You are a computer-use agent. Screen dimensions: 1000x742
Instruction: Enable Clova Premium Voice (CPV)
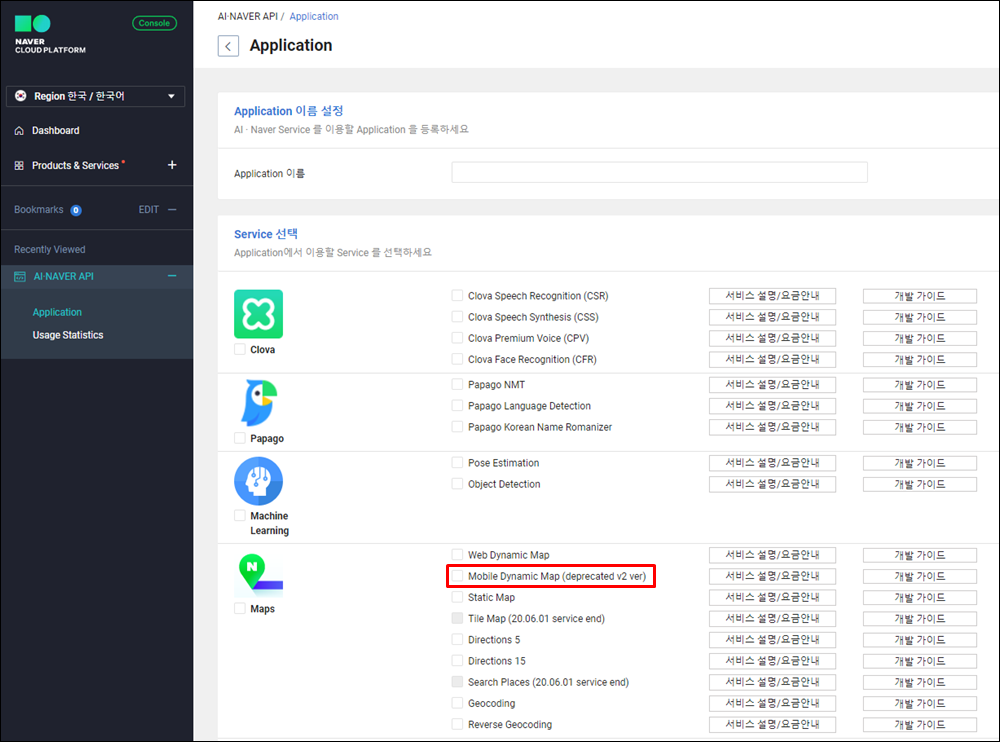[457, 338]
